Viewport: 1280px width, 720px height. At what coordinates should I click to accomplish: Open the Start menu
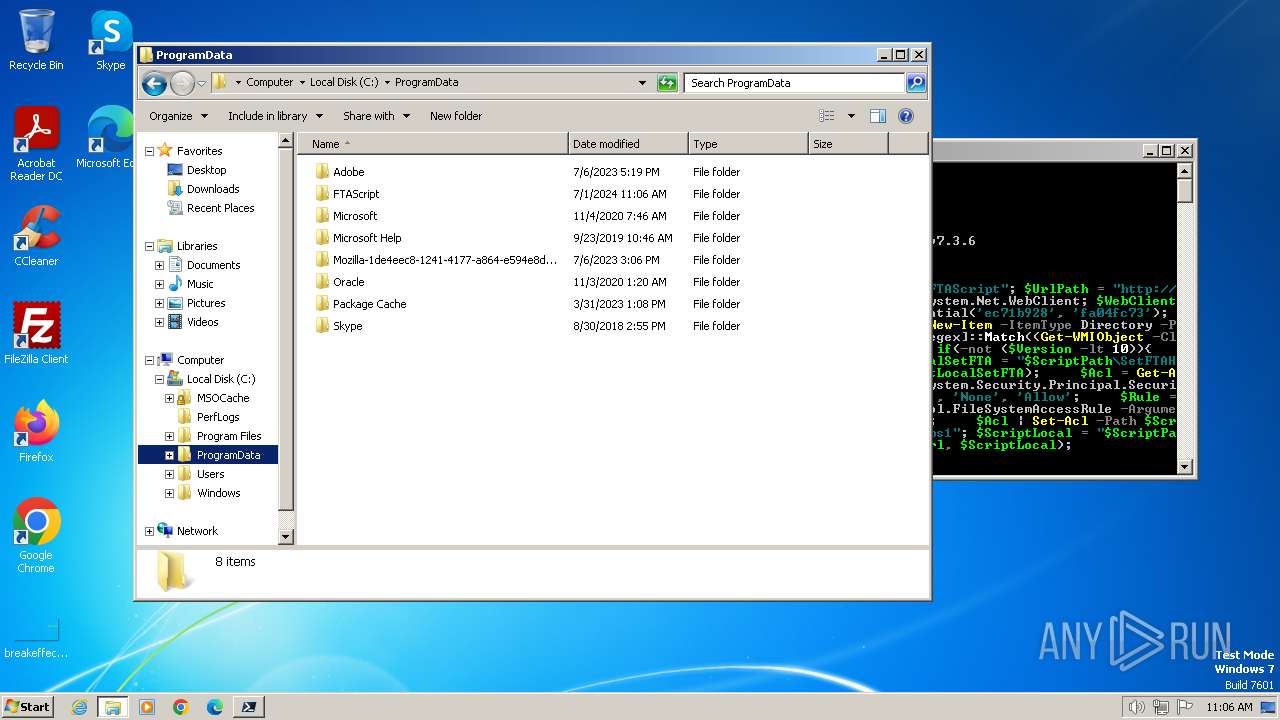click(27, 707)
